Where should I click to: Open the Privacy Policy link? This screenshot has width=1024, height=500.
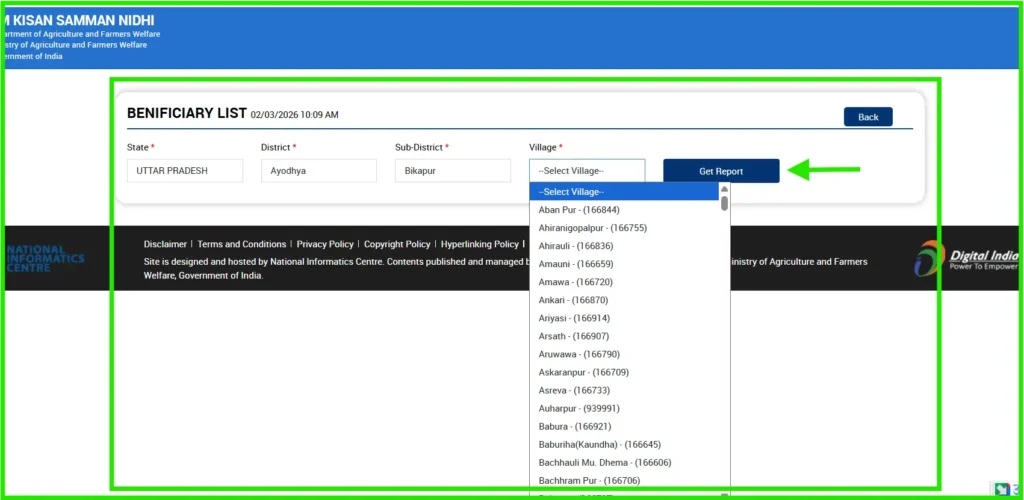[x=325, y=244]
